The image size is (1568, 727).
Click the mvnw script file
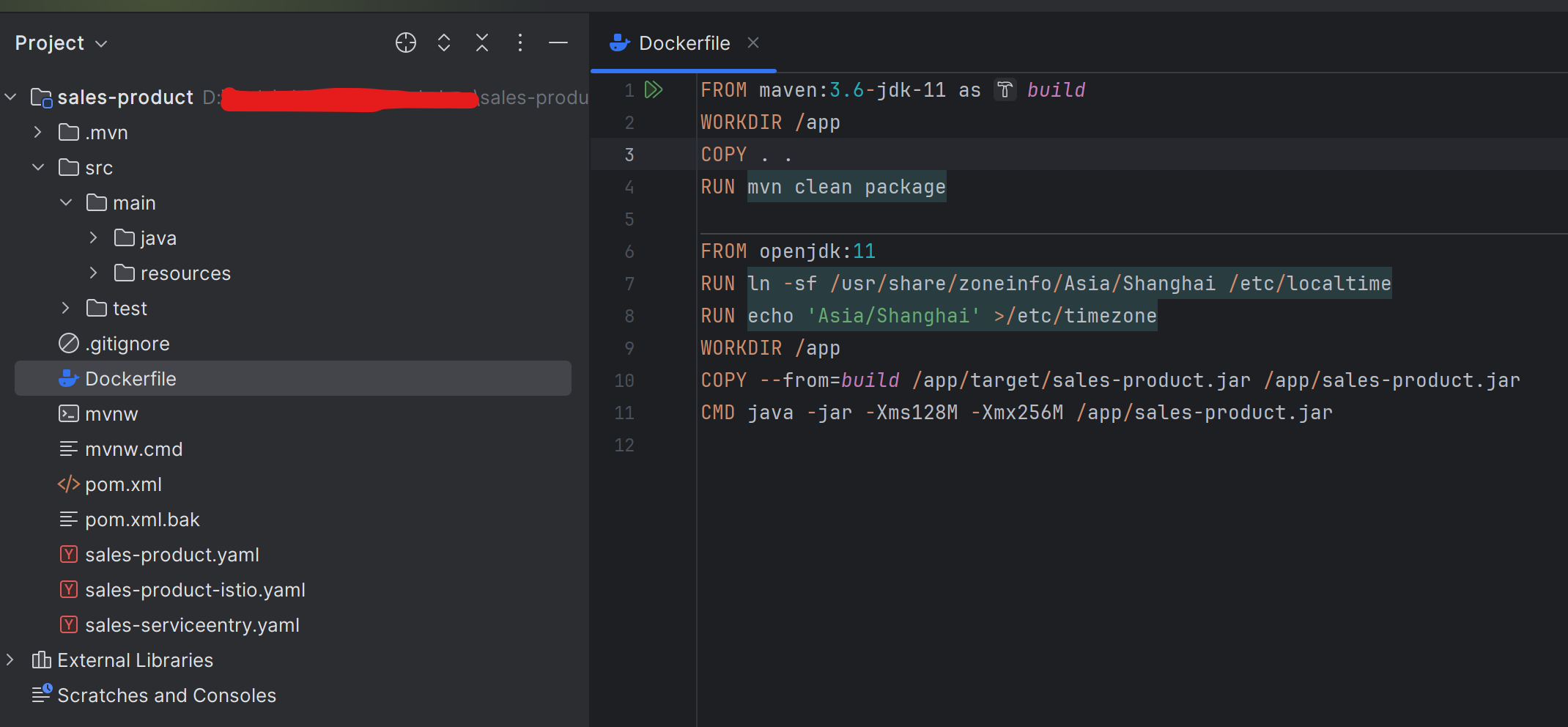(x=111, y=414)
